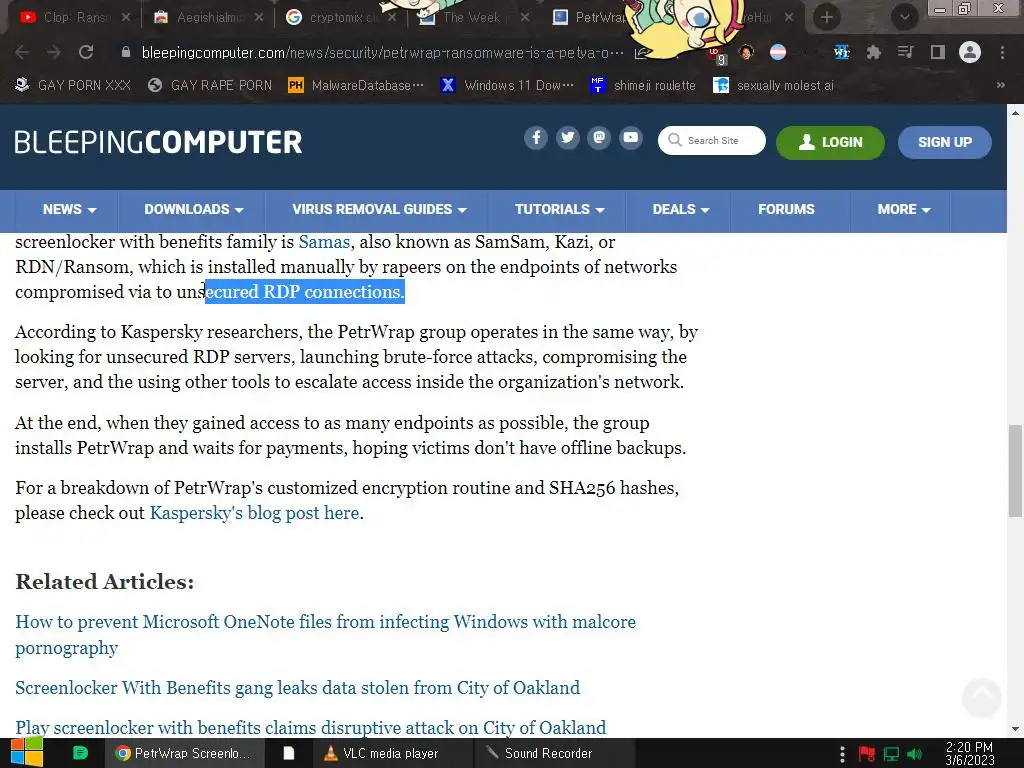Click the SIGN UP button

(x=944, y=142)
